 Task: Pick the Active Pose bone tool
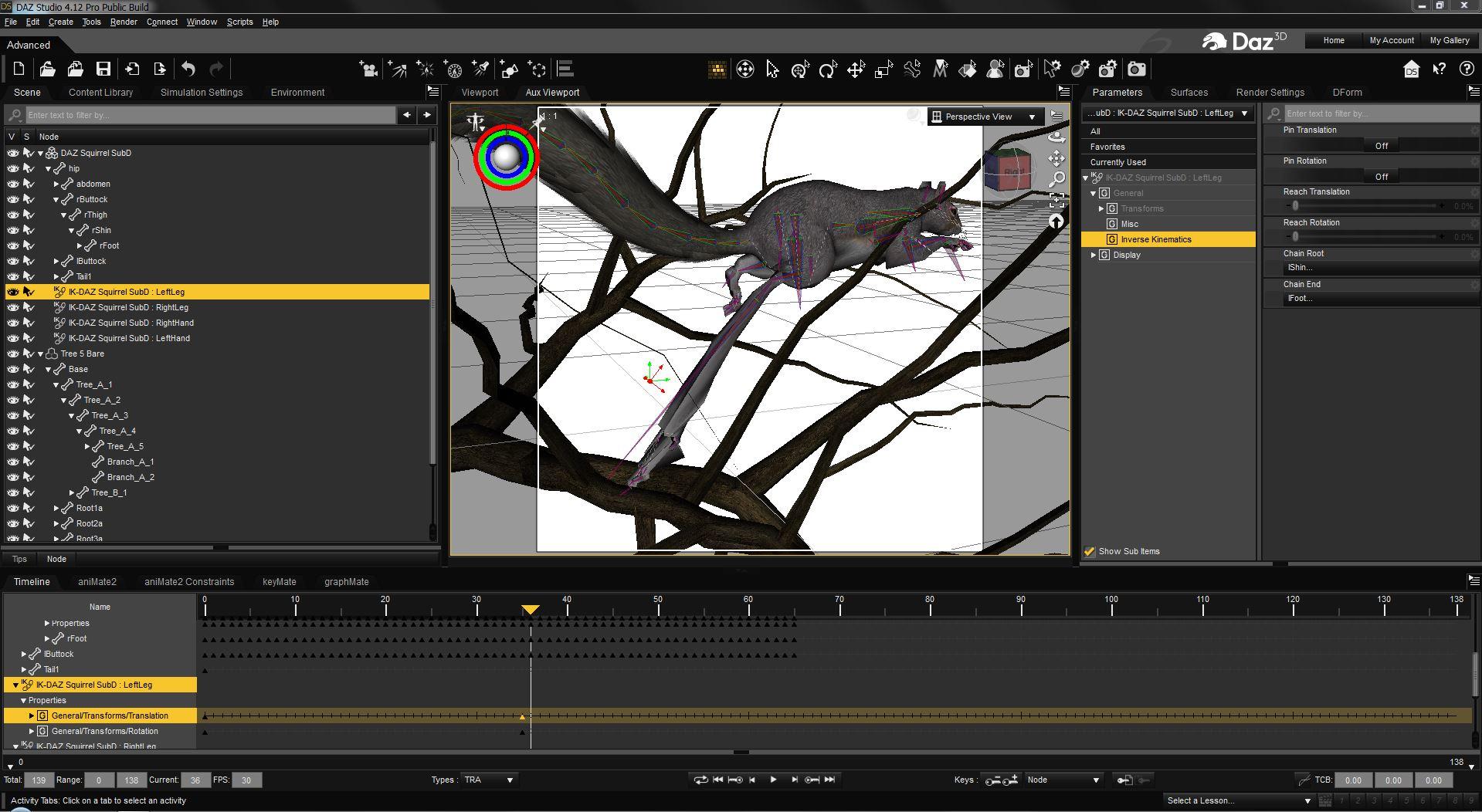coord(912,69)
